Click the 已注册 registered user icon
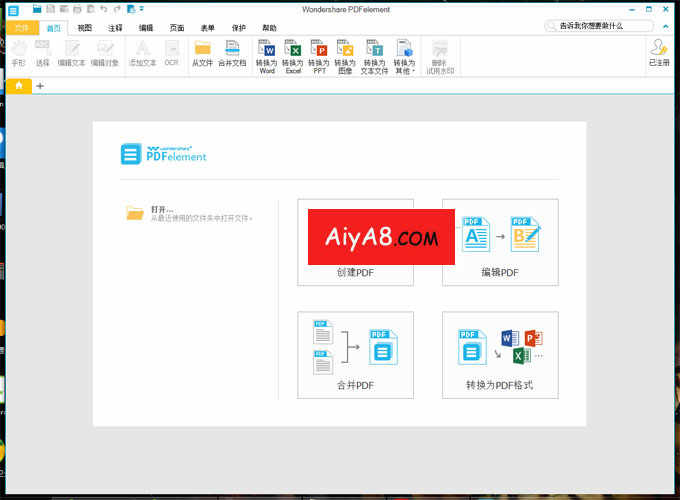Image resolution: width=680 pixels, height=500 pixels. [x=659, y=55]
